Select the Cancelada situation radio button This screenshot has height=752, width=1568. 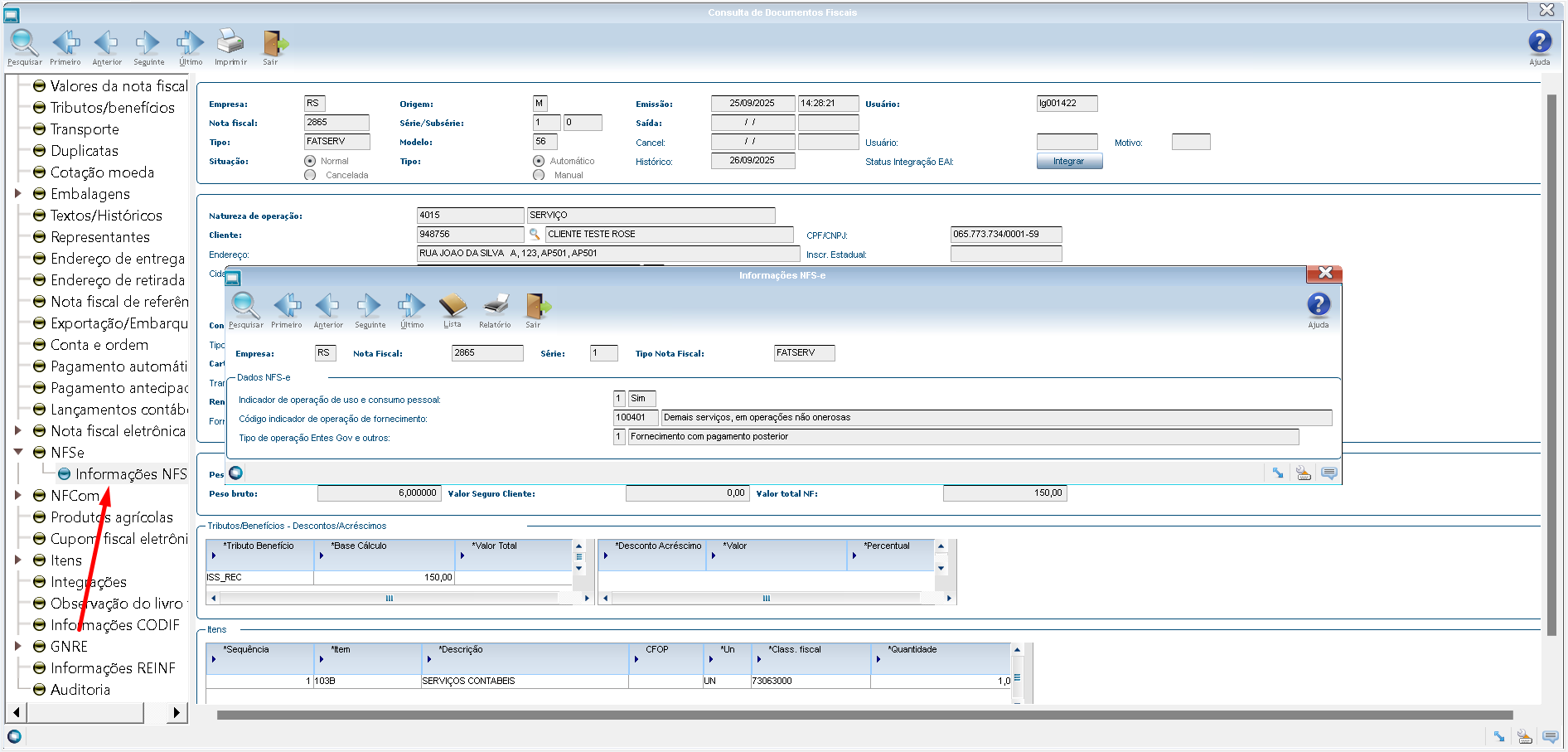pos(310,175)
